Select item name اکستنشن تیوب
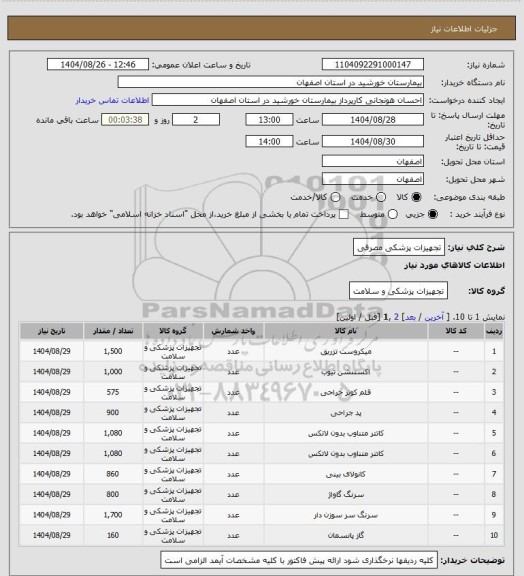 coord(345,372)
